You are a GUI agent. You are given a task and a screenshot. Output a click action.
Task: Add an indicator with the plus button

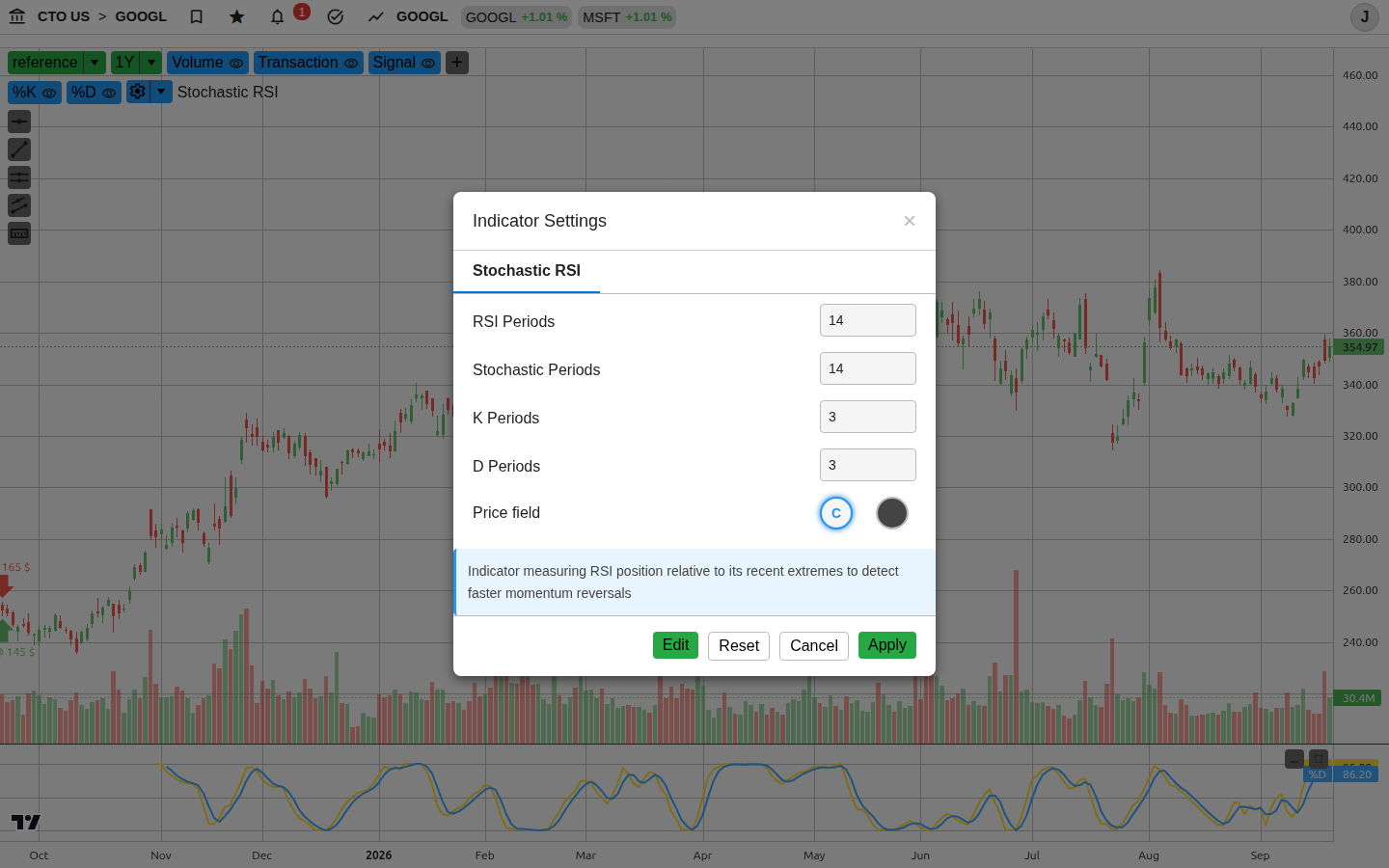point(457,63)
